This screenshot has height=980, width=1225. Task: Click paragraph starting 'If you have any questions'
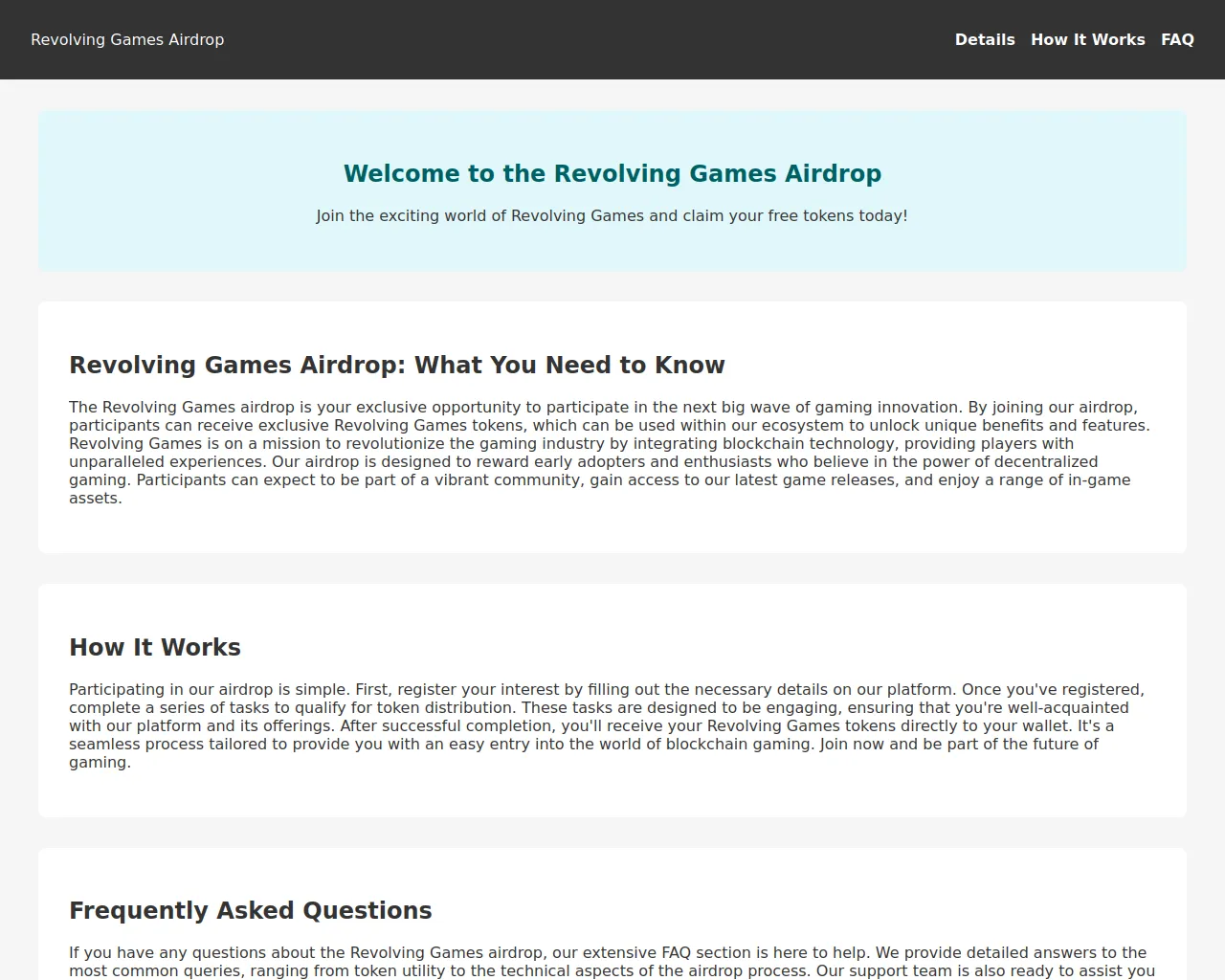click(612, 962)
